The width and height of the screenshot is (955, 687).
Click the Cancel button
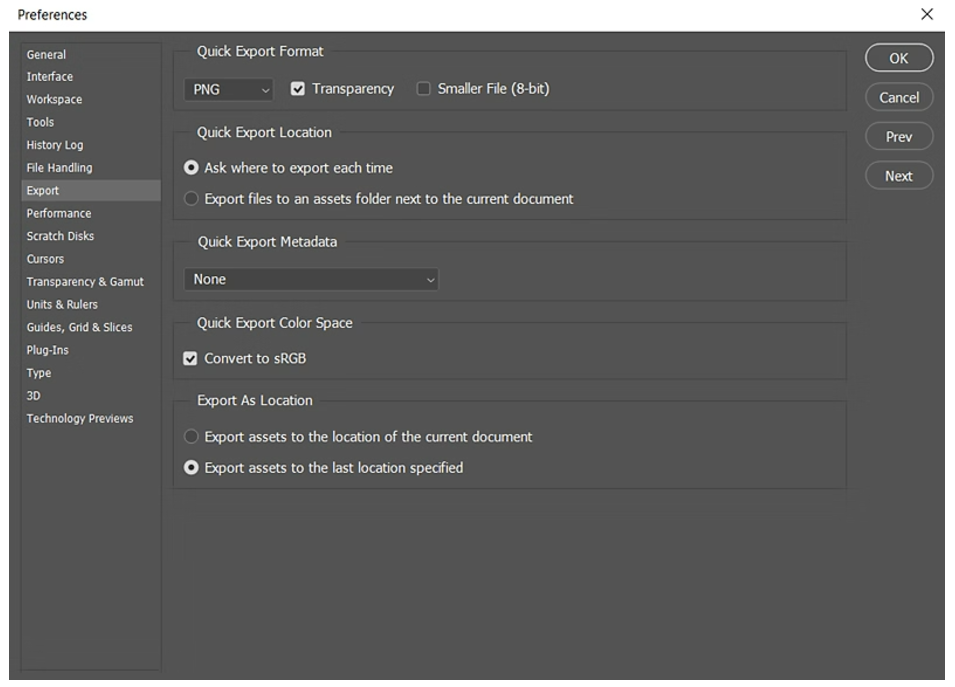tap(899, 97)
